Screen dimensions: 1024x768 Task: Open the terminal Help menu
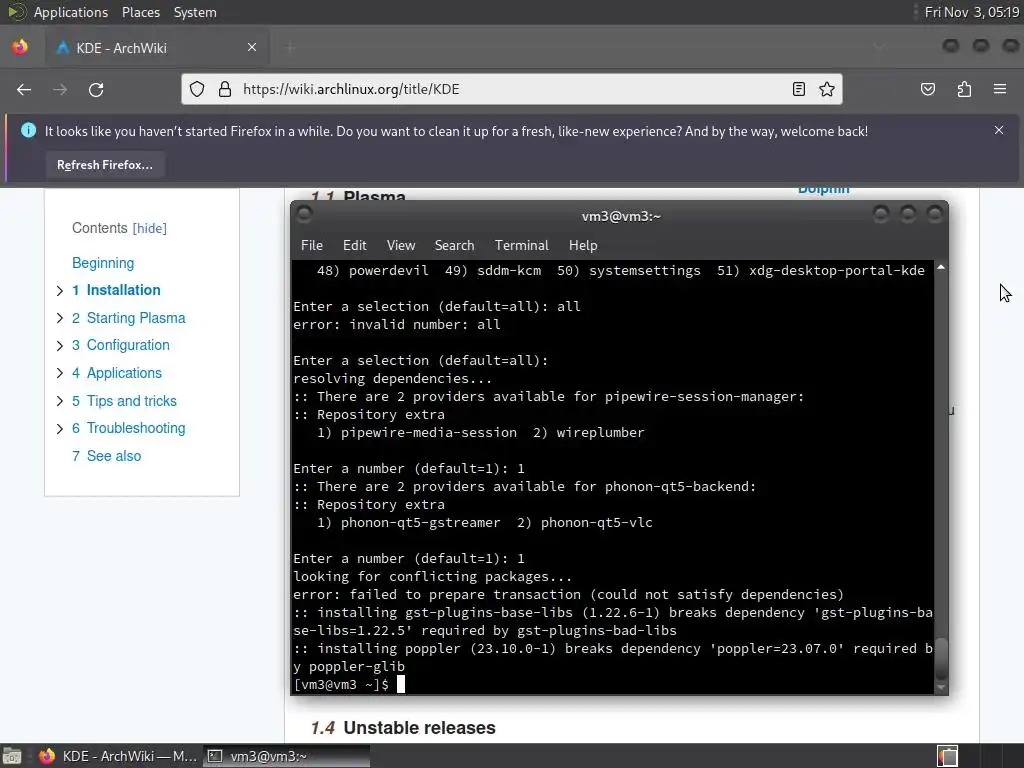click(583, 245)
